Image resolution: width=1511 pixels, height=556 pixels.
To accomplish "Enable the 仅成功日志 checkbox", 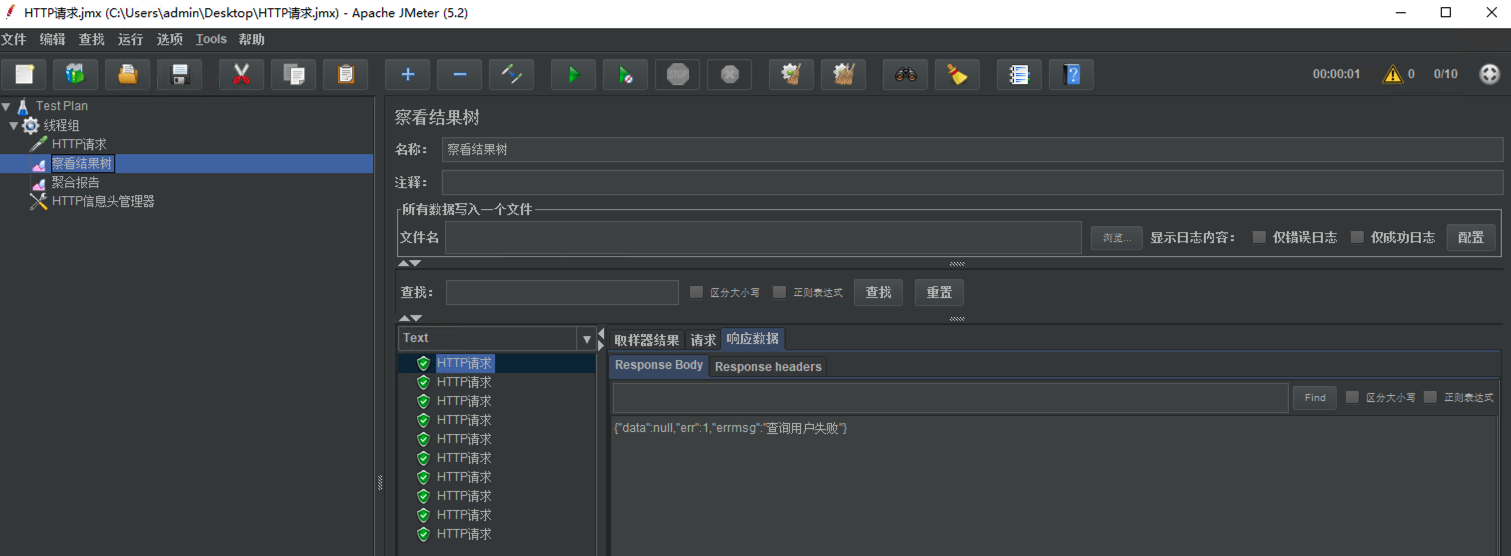I will pos(1357,238).
